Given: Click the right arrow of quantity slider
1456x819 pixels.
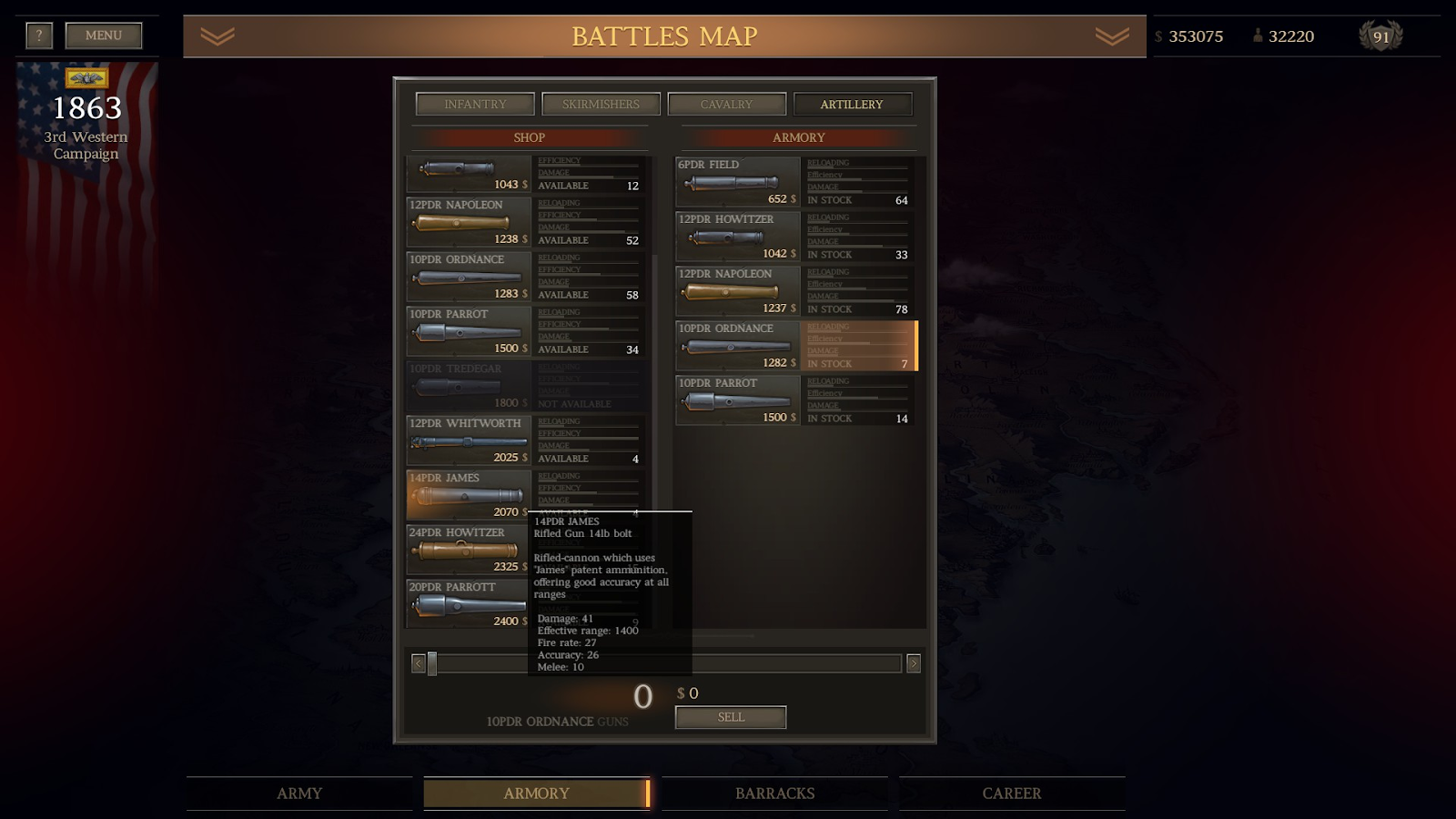Looking at the screenshot, I should 914,663.
